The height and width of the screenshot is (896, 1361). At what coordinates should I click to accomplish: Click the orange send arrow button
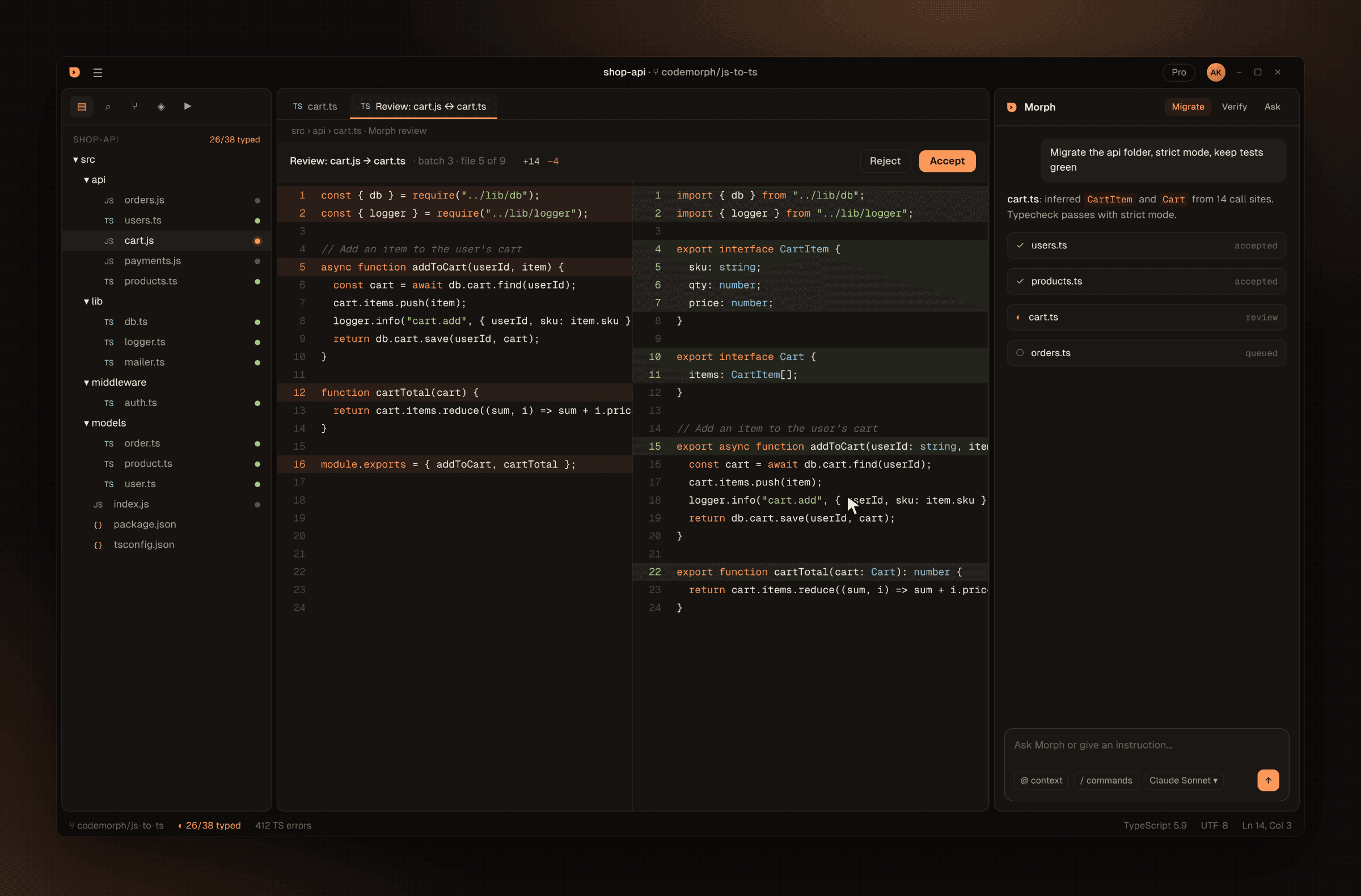point(1268,780)
